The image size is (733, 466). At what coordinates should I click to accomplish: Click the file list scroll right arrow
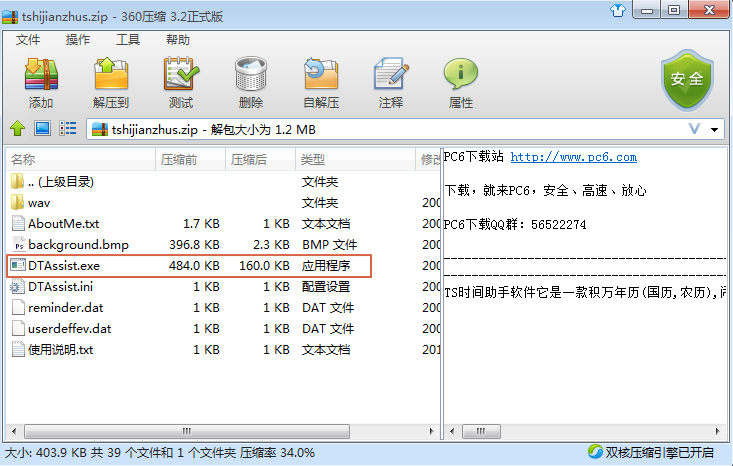pyautogui.click(x=431, y=431)
